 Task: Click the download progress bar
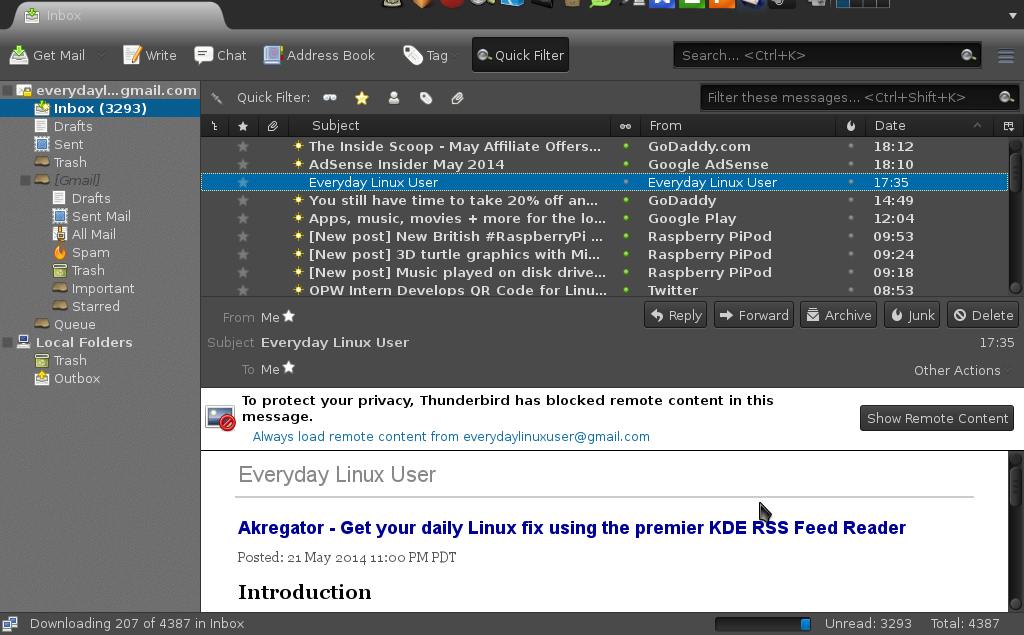[x=763, y=624]
